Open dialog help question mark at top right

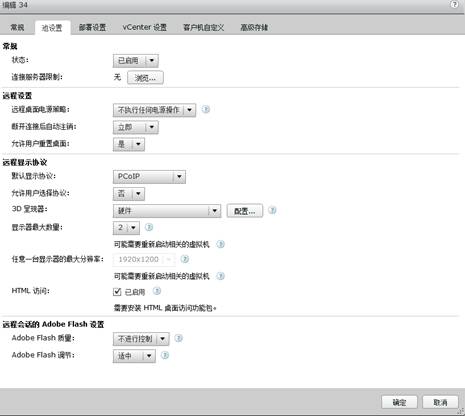click(x=454, y=4)
